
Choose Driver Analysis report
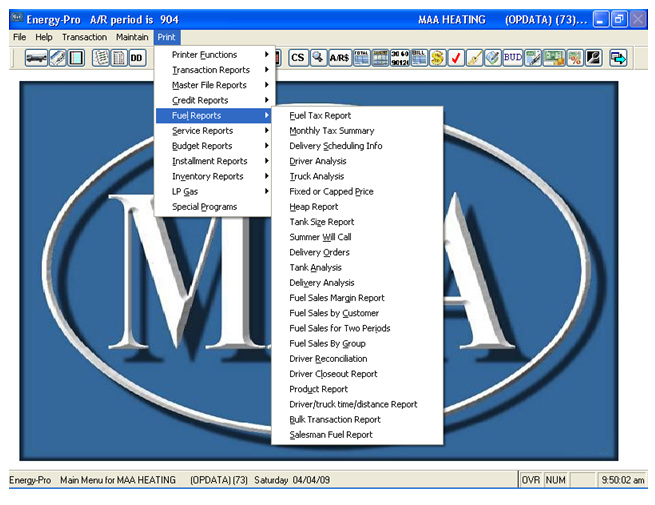pyautogui.click(x=357, y=161)
